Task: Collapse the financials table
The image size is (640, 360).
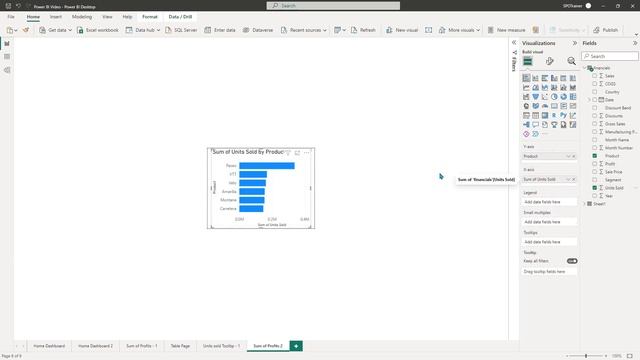Action: 585,68
